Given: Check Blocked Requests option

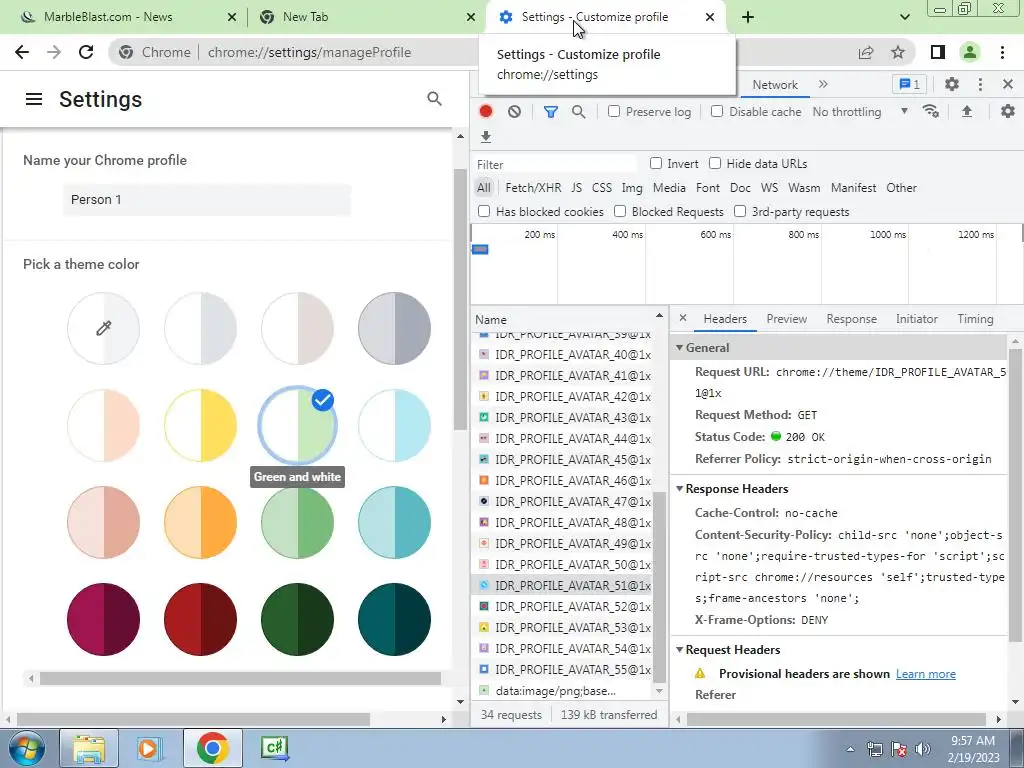Looking at the screenshot, I should [620, 211].
